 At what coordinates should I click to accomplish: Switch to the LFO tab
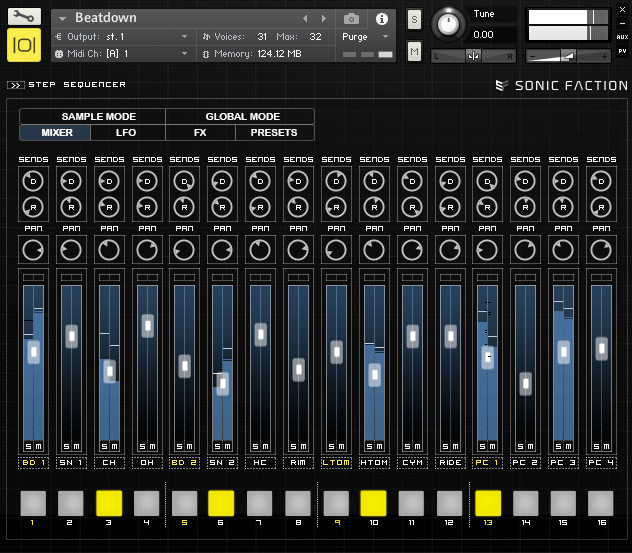(x=126, y=132)
